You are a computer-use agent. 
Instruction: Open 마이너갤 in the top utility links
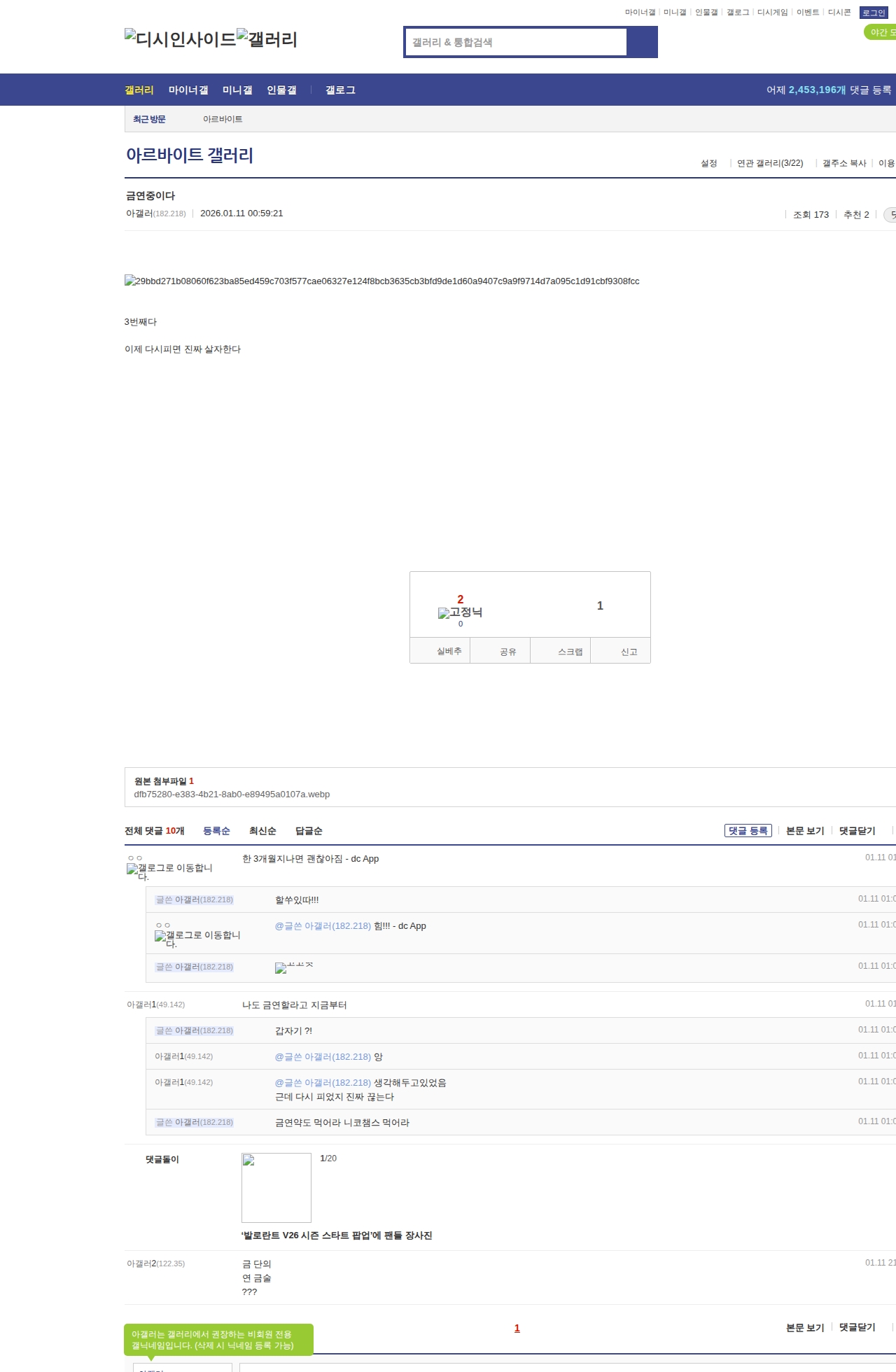pos(640,13)
